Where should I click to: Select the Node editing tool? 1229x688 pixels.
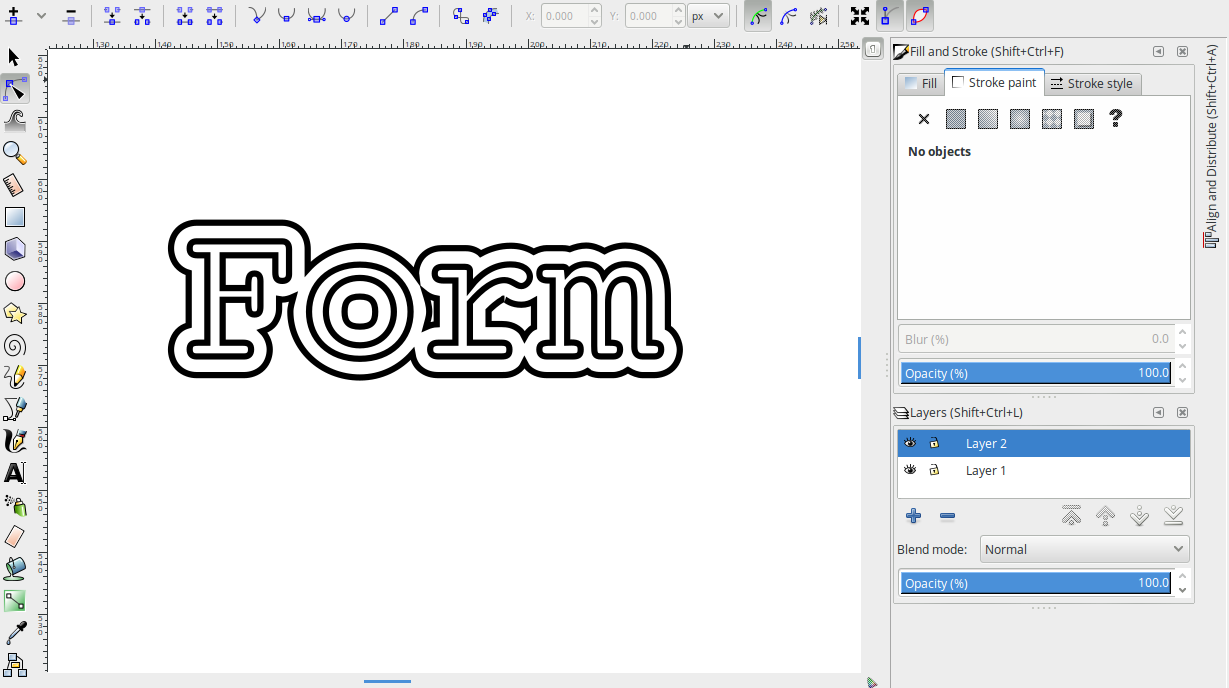[15, 89]
